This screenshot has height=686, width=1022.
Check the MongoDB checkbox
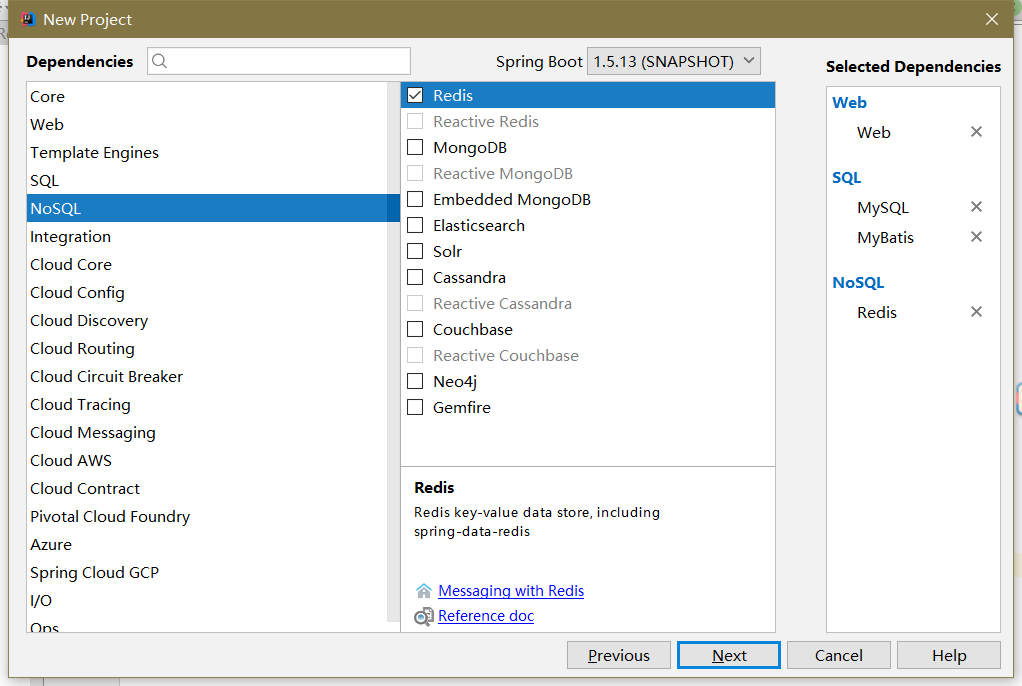(415, 147)
